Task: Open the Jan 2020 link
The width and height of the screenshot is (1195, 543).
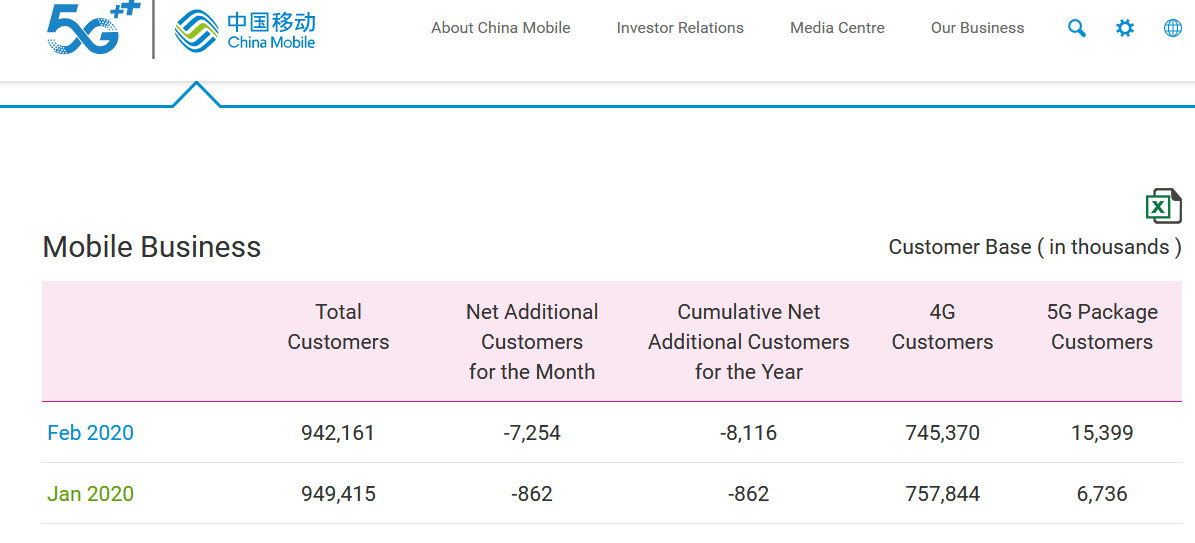Action: (90, 494)
